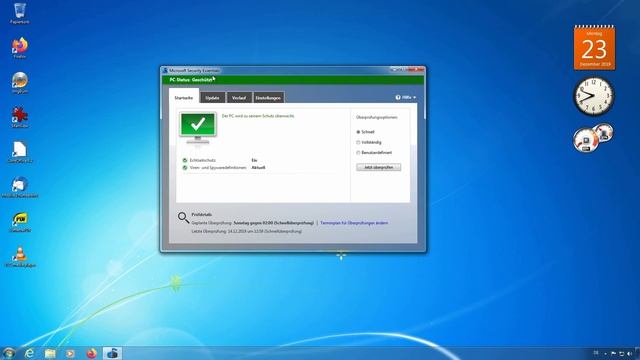Launch Firefox from the desktop shortcut
640x360 pixels.
19,47
